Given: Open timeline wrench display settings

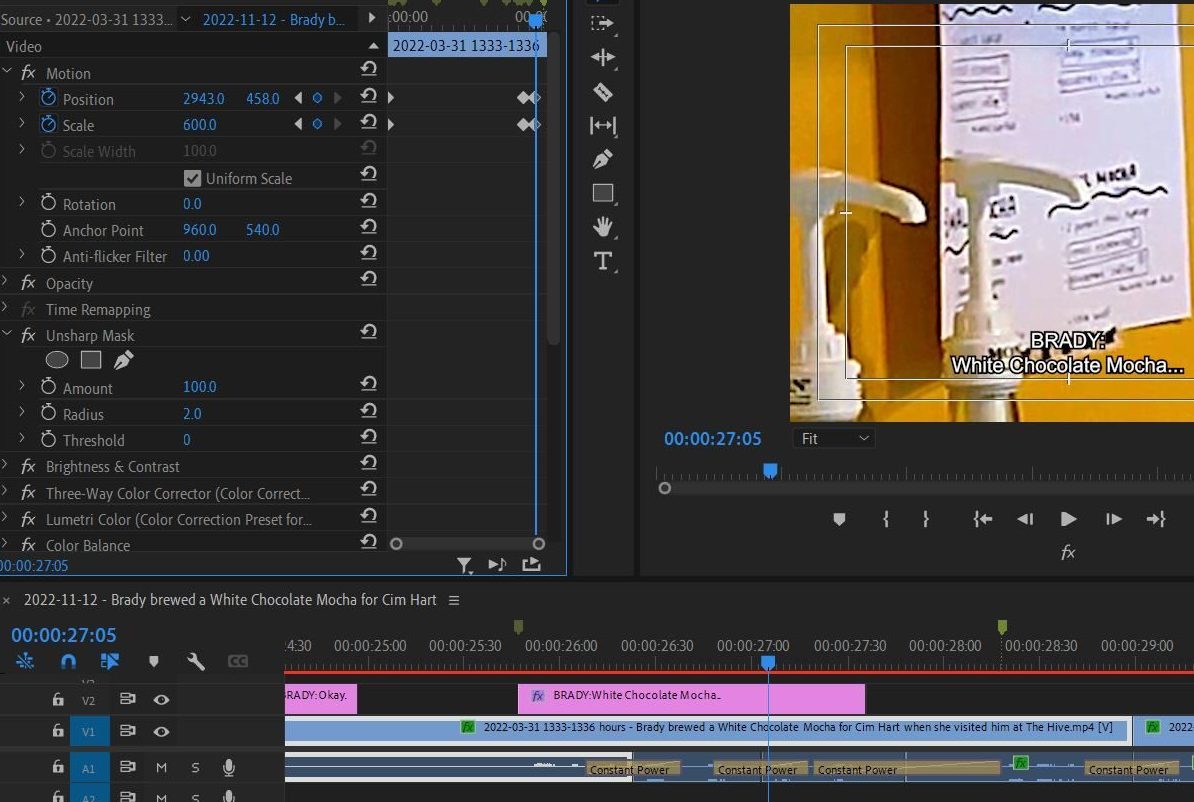Looking at the screenshot, I should 196,661.
